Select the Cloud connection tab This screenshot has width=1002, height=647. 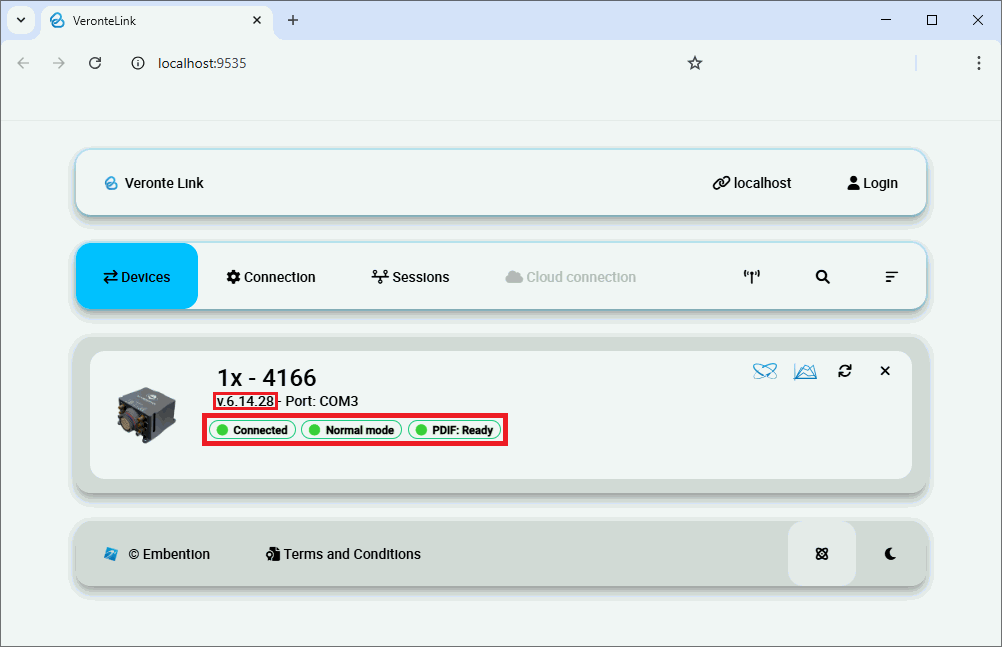pyautogui.click(x=571, y=277)
